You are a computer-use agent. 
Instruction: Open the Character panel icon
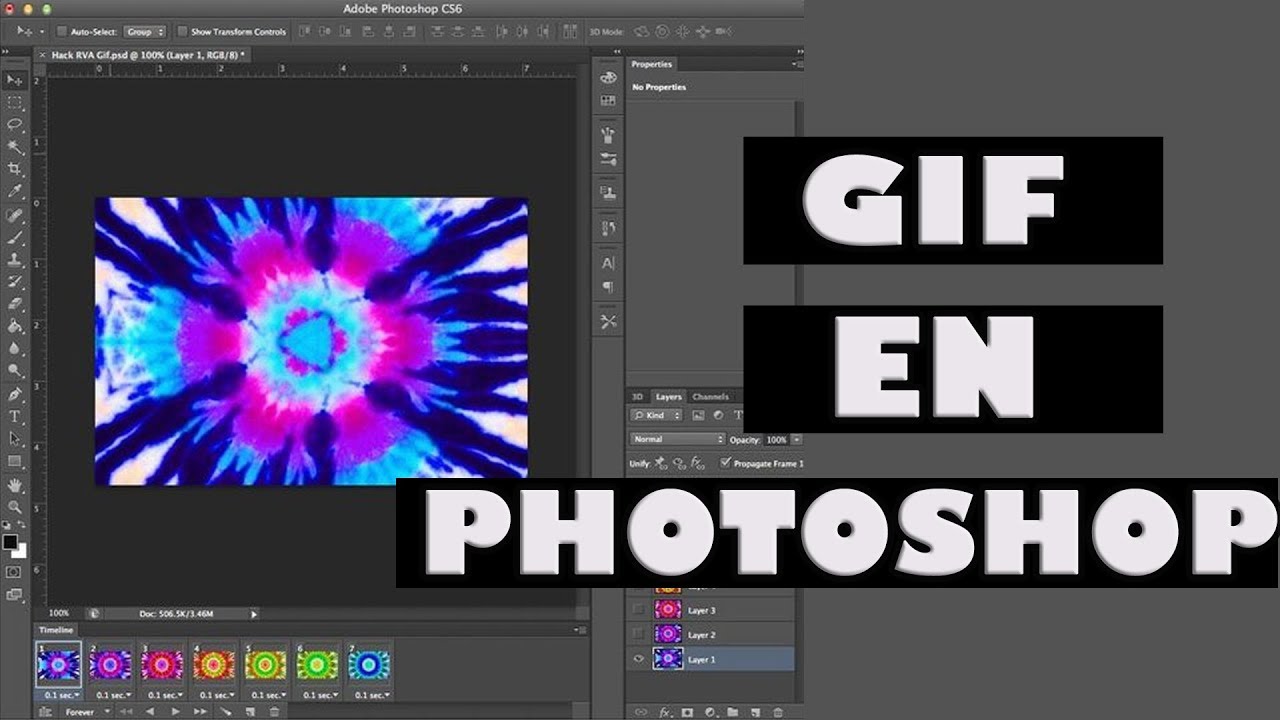608,263
